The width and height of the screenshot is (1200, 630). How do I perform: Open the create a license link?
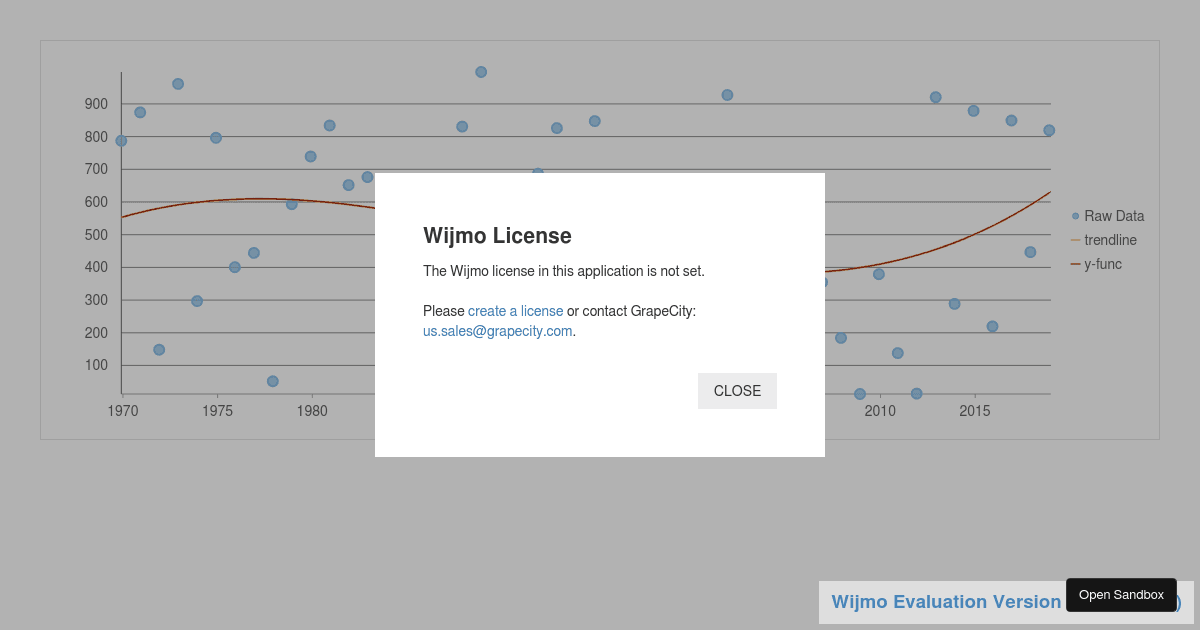point(515,311)
